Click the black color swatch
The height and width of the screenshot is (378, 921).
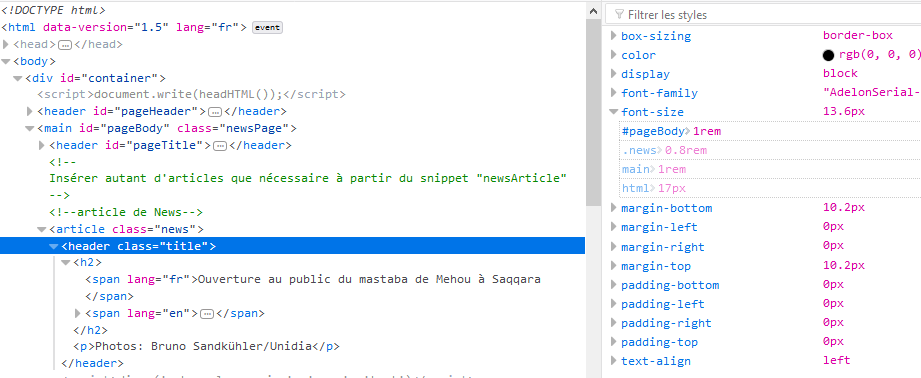tap(828, 56)
